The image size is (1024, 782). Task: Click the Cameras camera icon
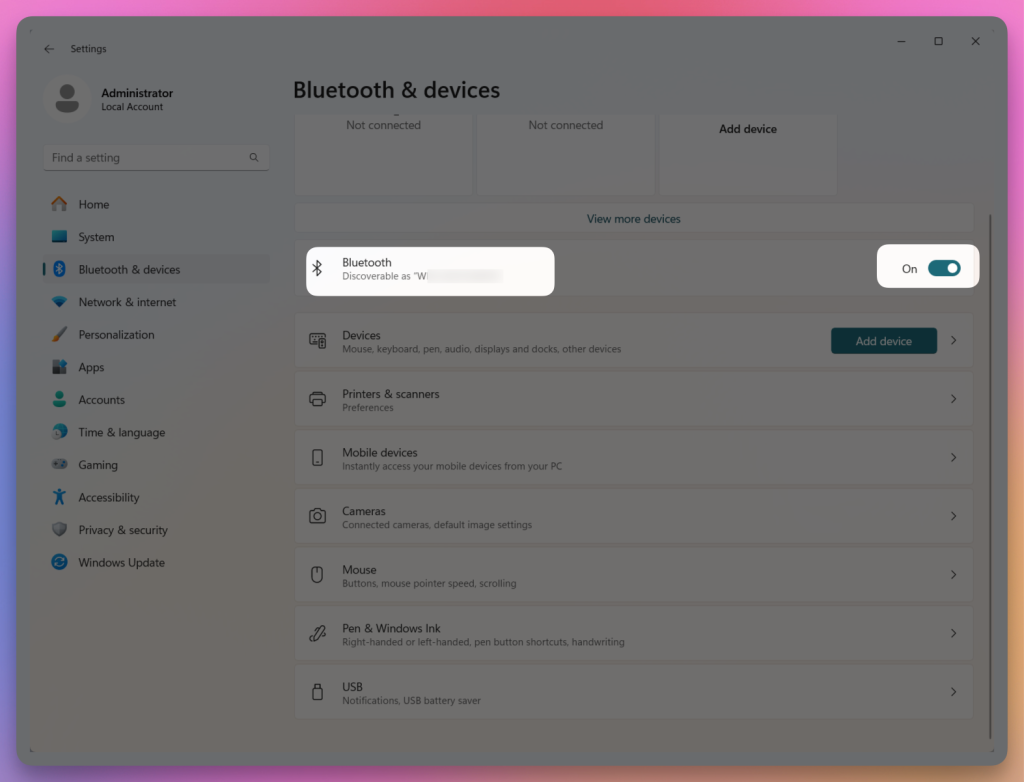317,516
